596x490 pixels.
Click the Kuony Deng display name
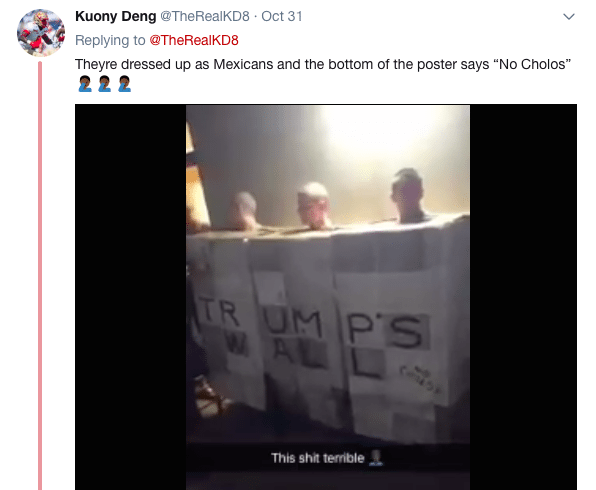point(116,16)
